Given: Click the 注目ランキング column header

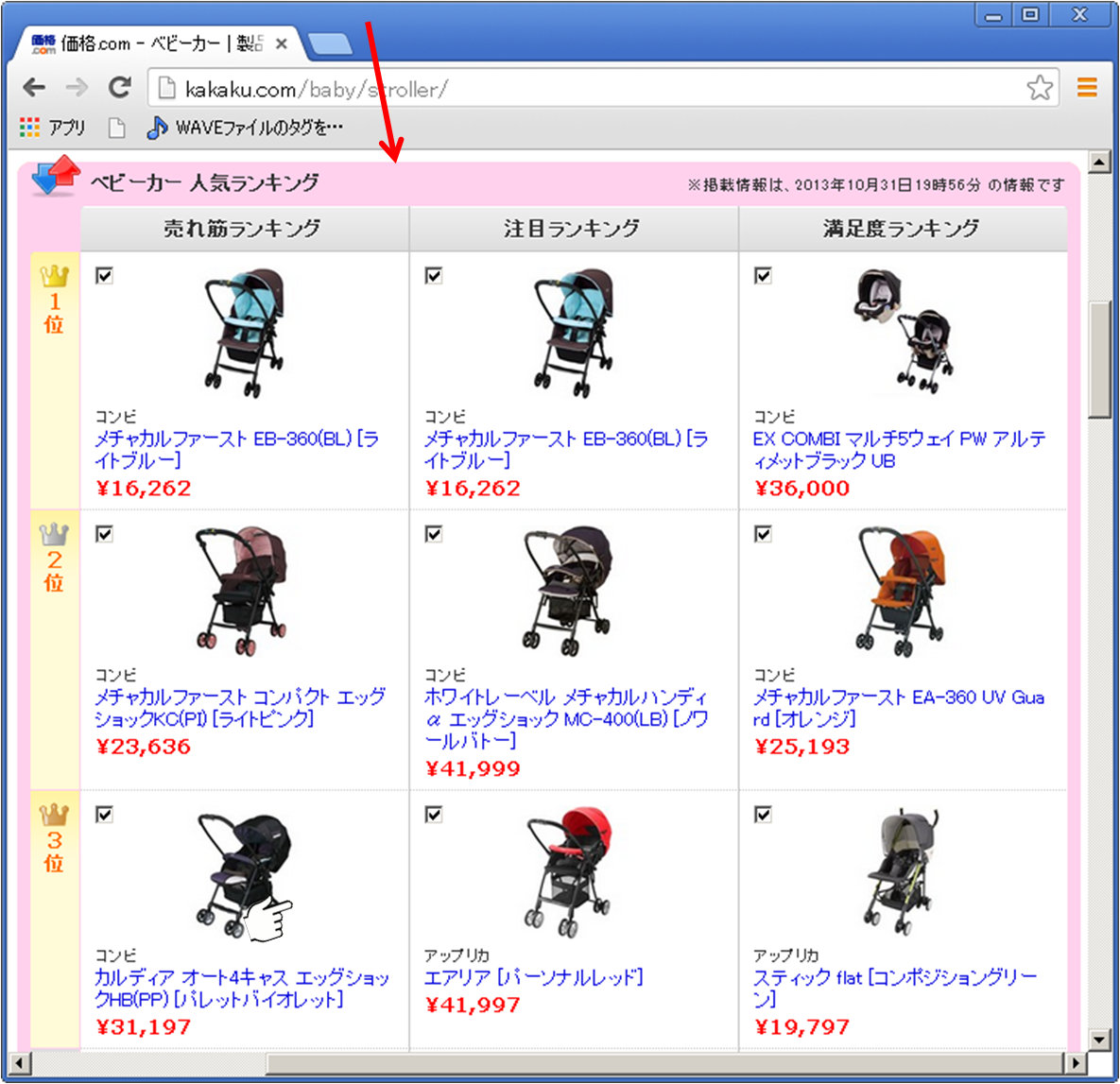Looking at the screenshot, I should [x=572, y=228].
